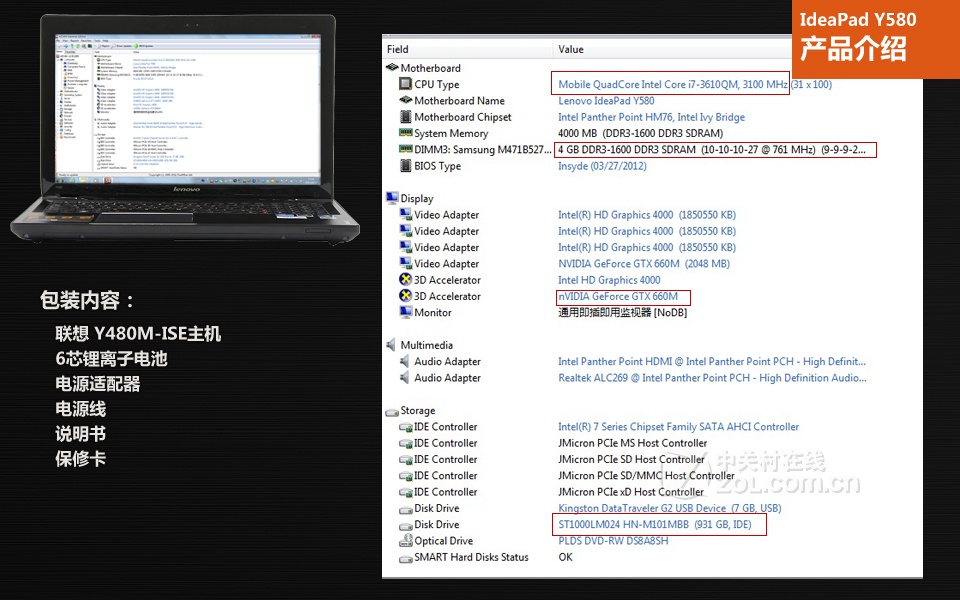960x600 pixels.
Task: Click the Motherboard group header icon
Action: pos(392,67)
